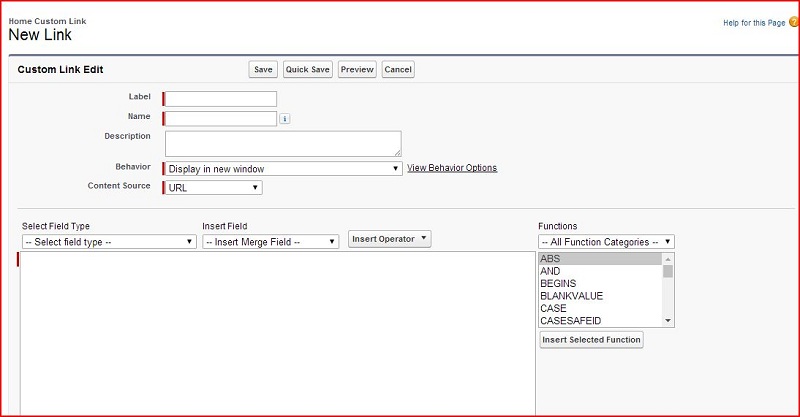Focus the Label input field
The width and height of the screenshot is (800, 417).
point(221,99)
